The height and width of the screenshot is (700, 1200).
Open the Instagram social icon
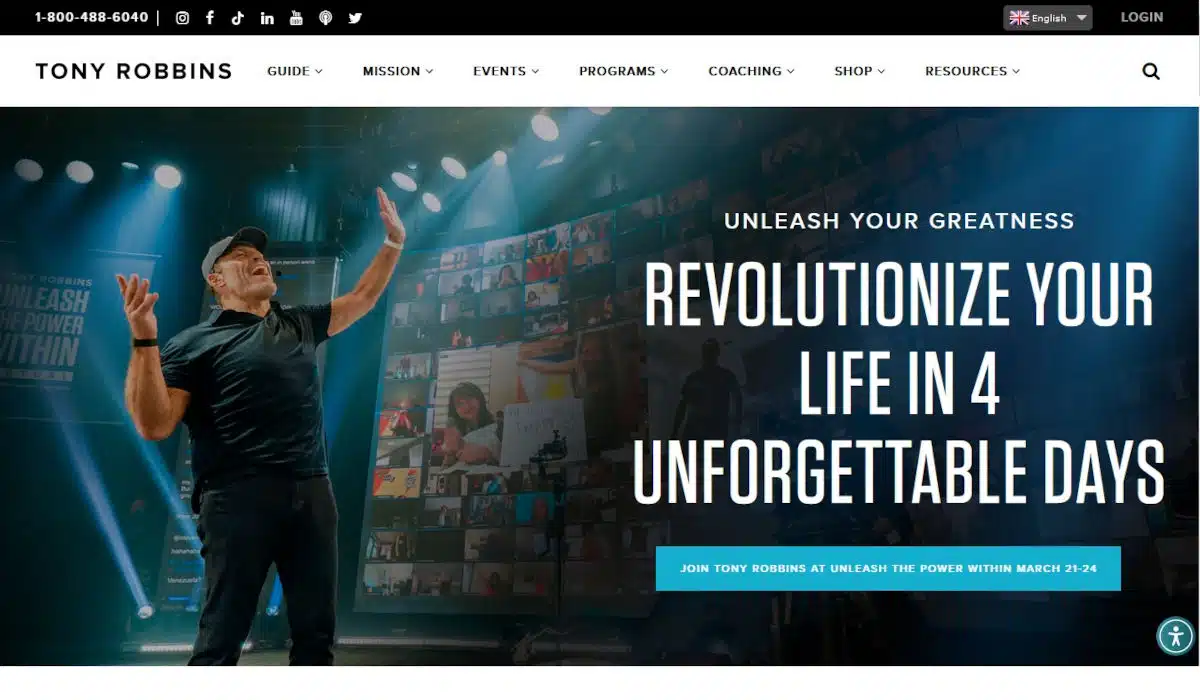click(x=182, y=18)
